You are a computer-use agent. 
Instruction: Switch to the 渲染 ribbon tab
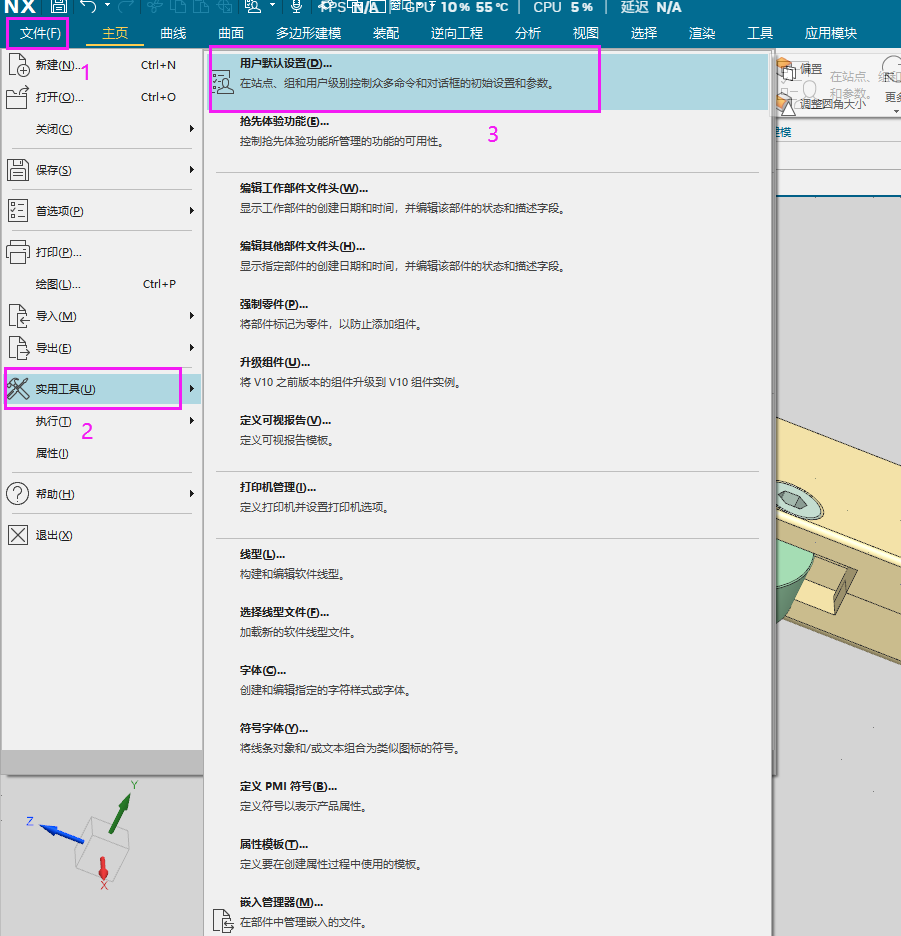[x=702, y=33]
